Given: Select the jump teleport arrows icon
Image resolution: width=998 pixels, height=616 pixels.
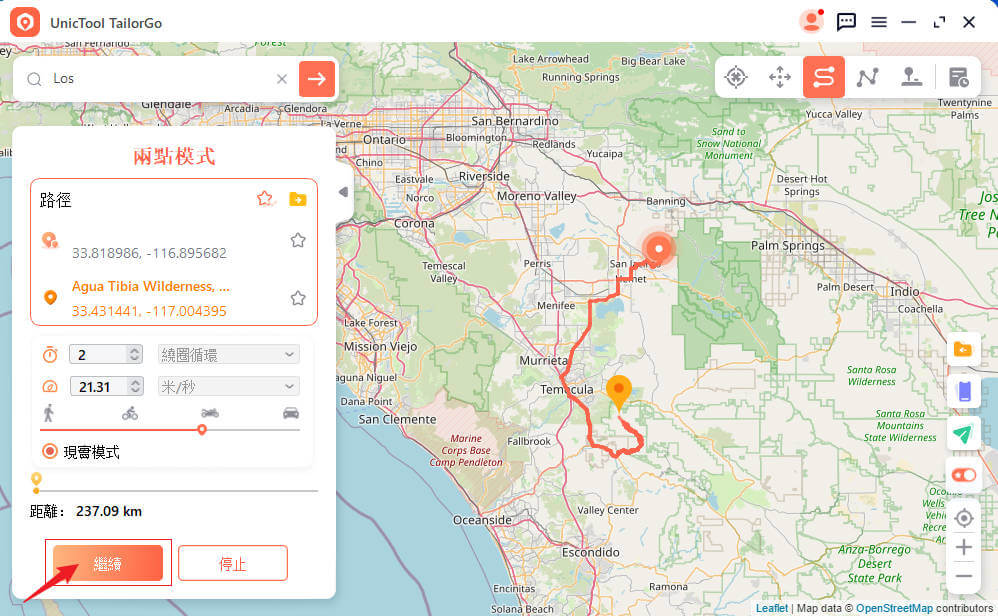Looking at the screenshot, I should click(x=780, y=77).
